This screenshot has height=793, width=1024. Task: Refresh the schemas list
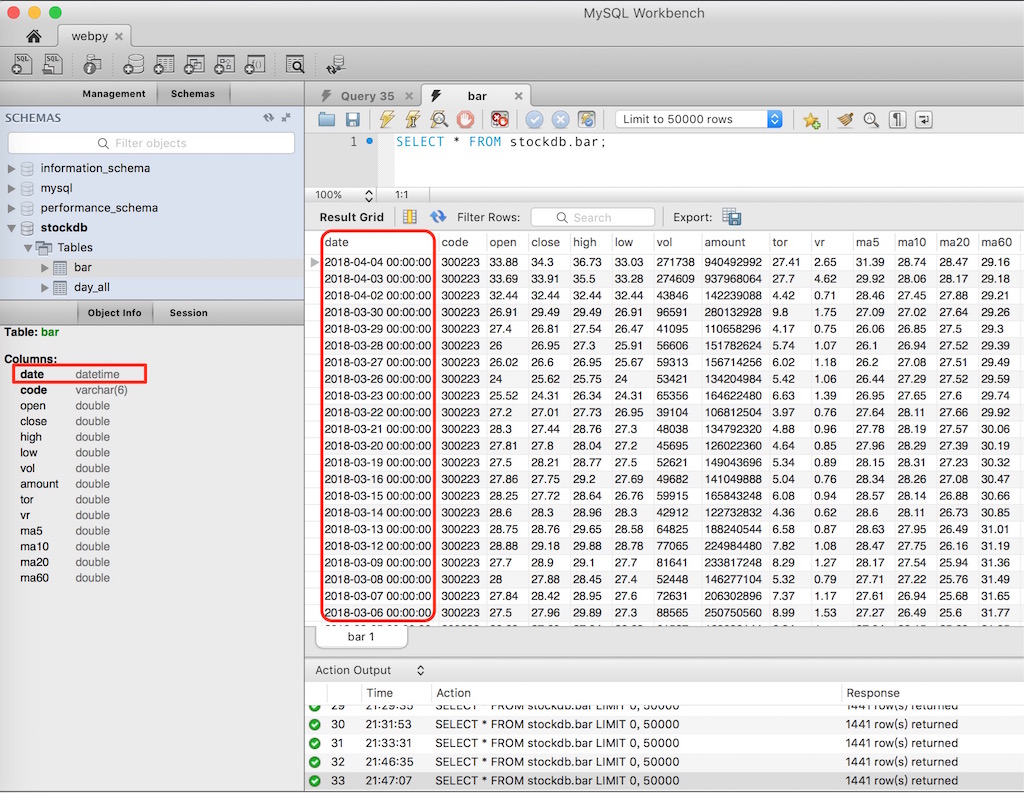pyautogui.click(x=268, y=118)
